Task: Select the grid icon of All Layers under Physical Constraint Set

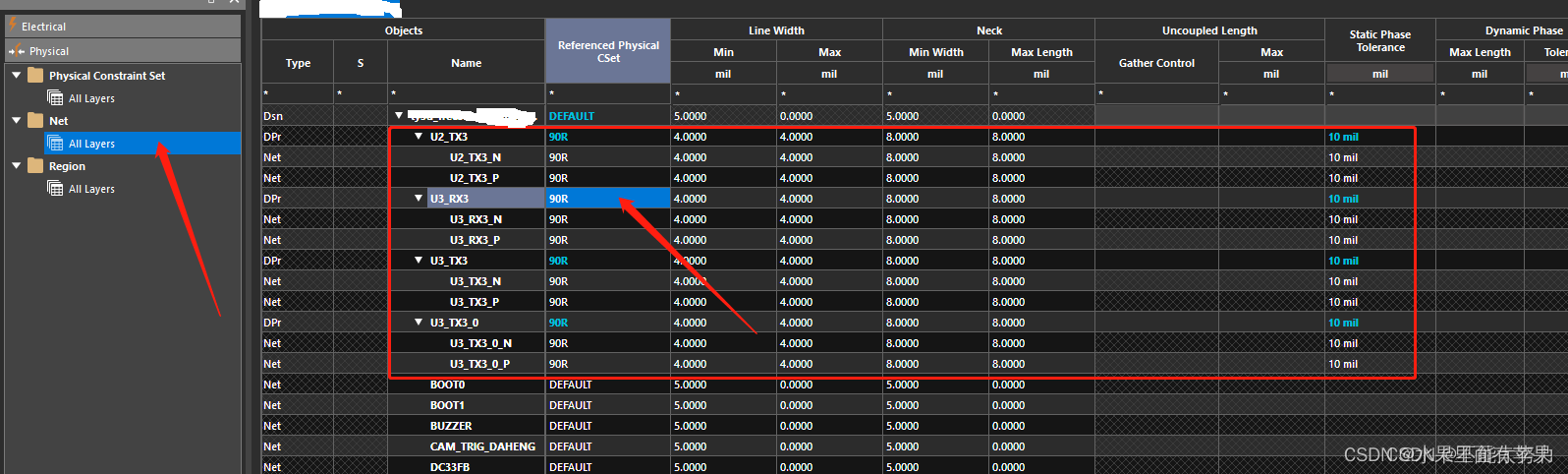Action: tap(56, 98)
